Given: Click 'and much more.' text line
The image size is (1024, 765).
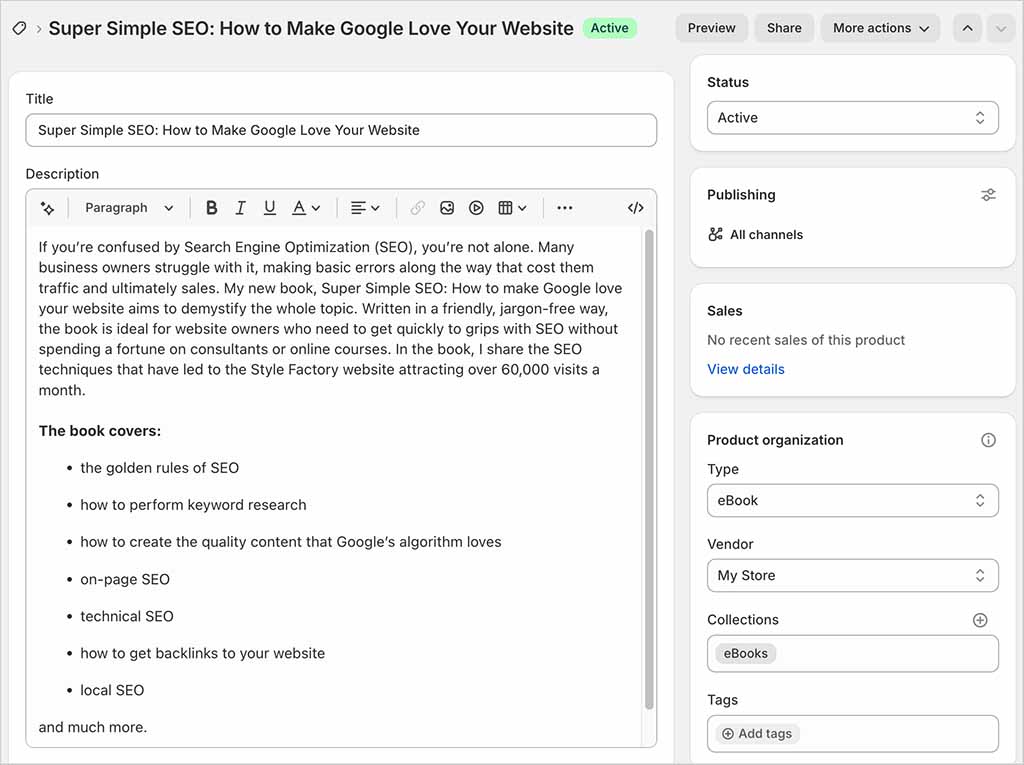Looking at the screenshot, I should coord(93,727).
